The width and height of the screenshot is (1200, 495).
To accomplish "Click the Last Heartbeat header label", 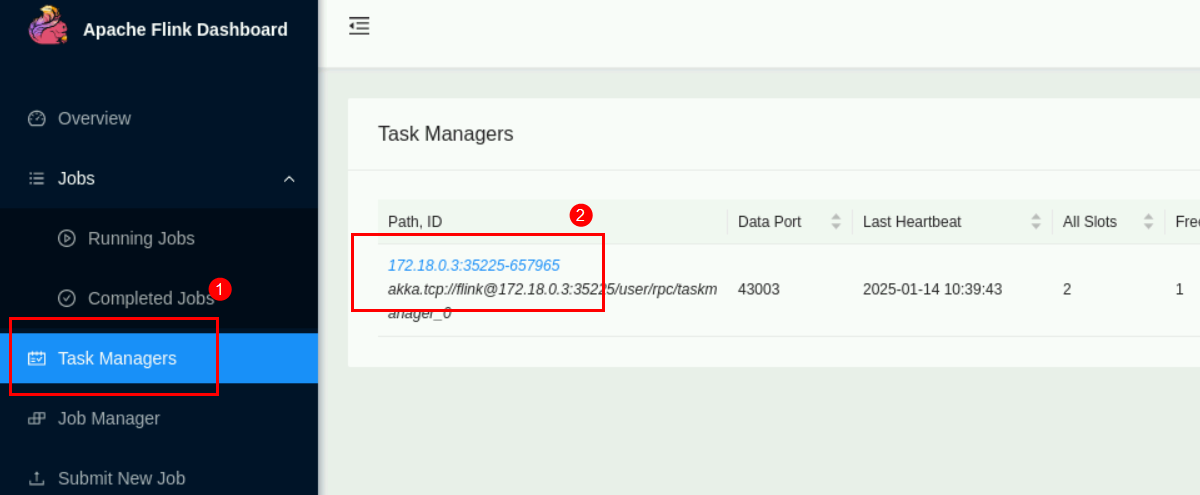I will pos(912,222).
